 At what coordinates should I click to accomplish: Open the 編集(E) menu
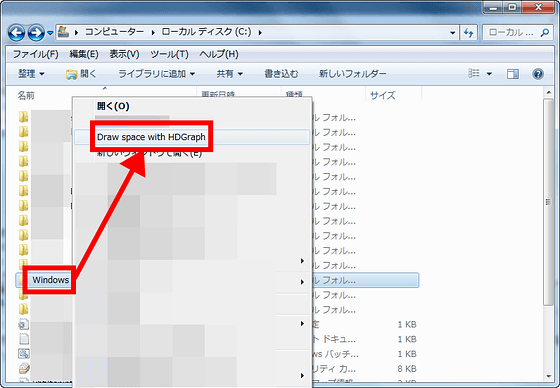(x=84, y=54)
